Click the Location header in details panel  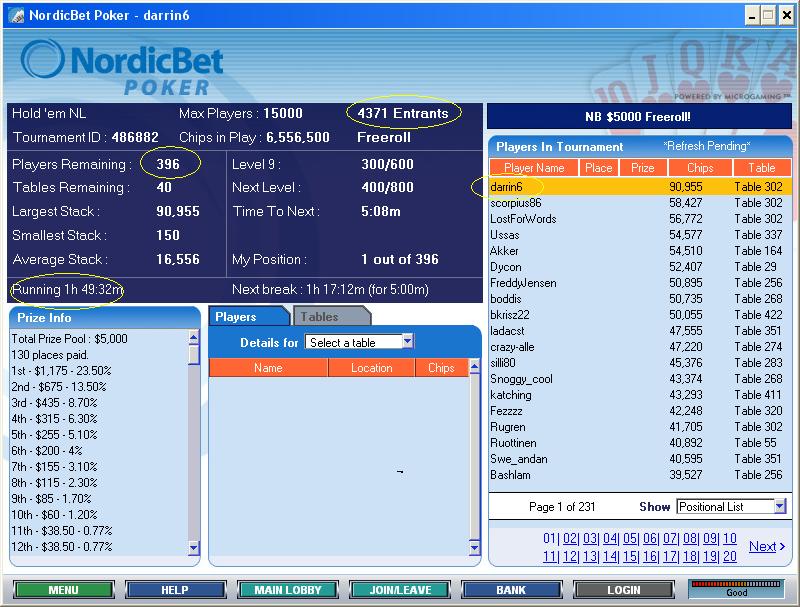tap(371, 368)
